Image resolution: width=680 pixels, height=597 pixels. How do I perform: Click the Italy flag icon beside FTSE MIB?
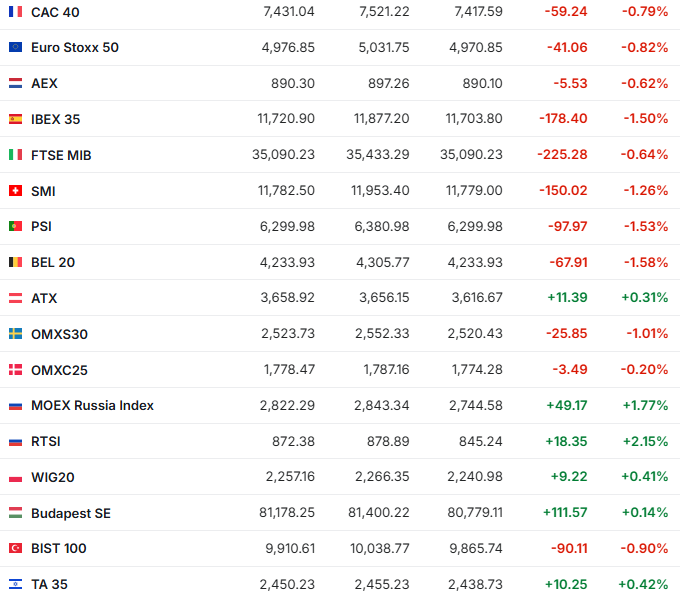coord(15,155)
